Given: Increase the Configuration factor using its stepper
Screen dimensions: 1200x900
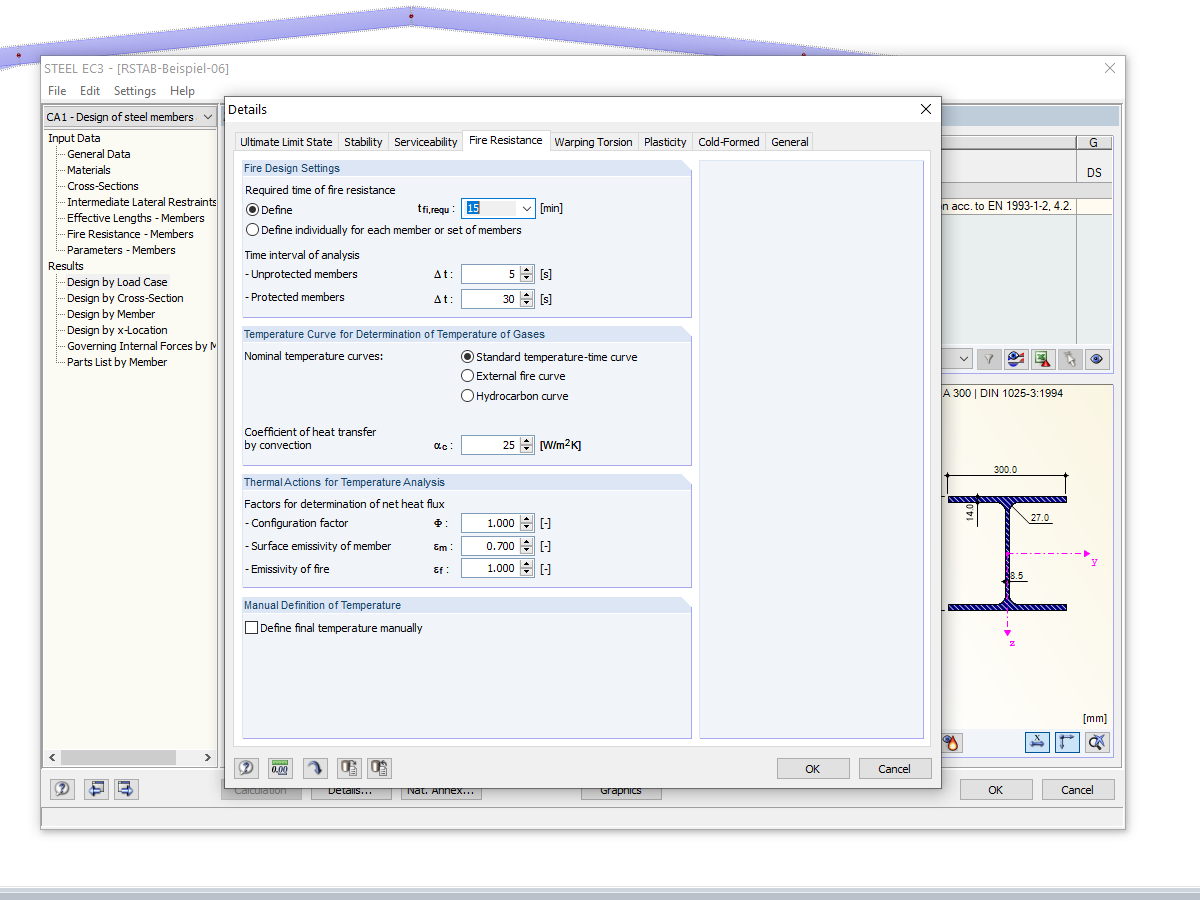Looking at the screenshot, I should [x=527, y=518].
